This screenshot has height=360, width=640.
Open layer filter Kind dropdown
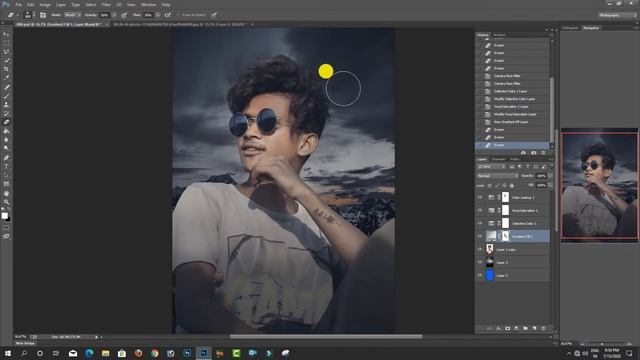click(x=491, y=167)
